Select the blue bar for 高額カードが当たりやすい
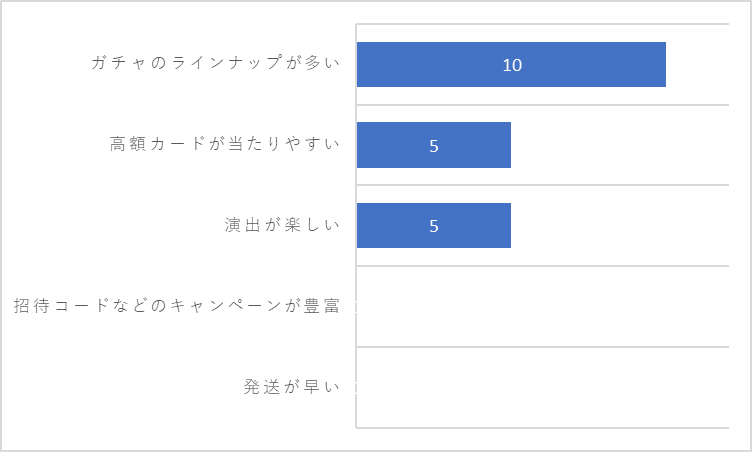The image size is (752, 452). coord(434,145)
